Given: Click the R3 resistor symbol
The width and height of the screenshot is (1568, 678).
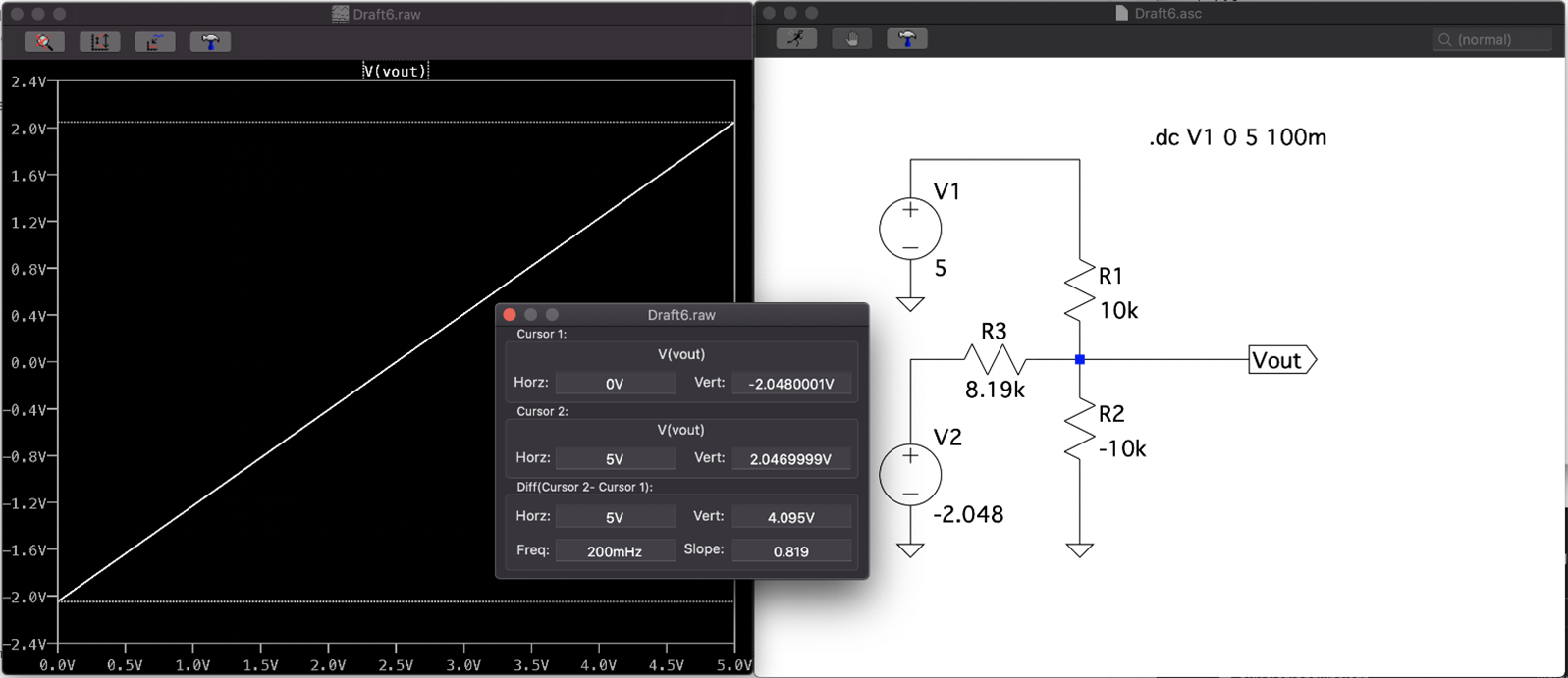Looking at the screenshot, I should click(995, 359).
